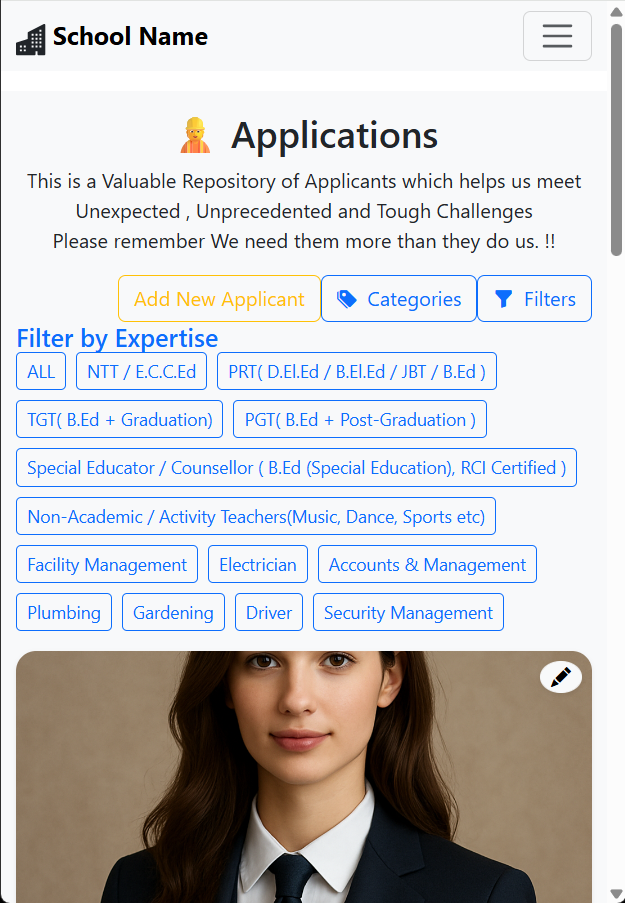
Task: Open the hamburger navigation menu
Action: (557, 36)
